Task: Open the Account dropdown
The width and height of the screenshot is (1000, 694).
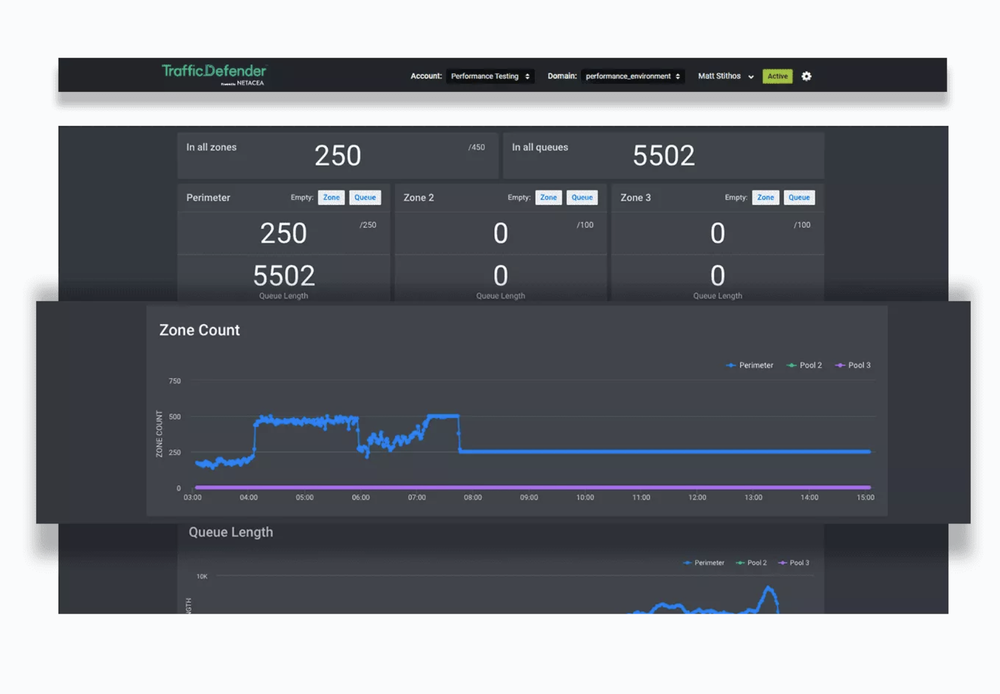Action: [x=491, y=76]
